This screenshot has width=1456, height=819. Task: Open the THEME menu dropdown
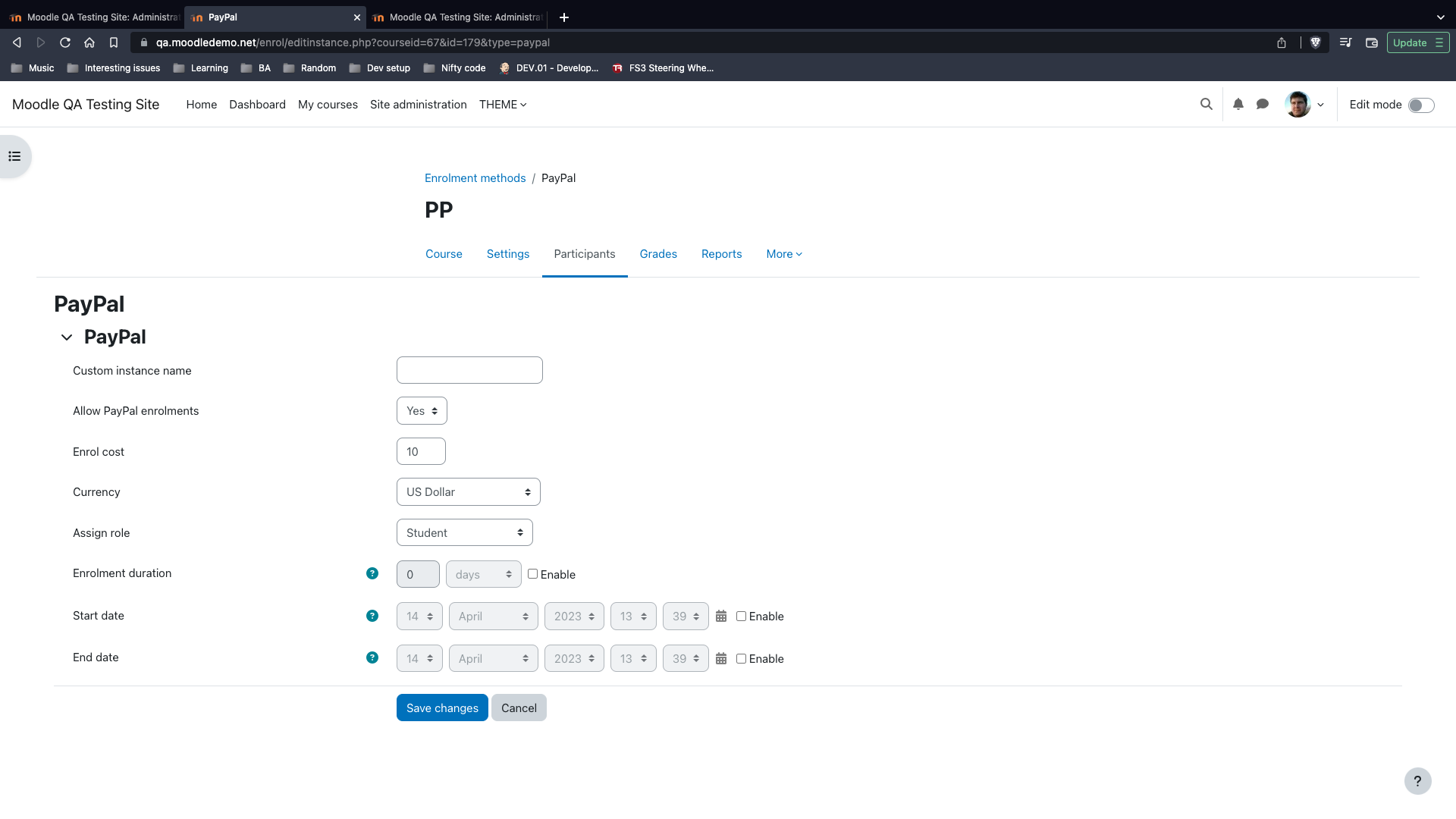pyautogui.click(x=503, y=105)
